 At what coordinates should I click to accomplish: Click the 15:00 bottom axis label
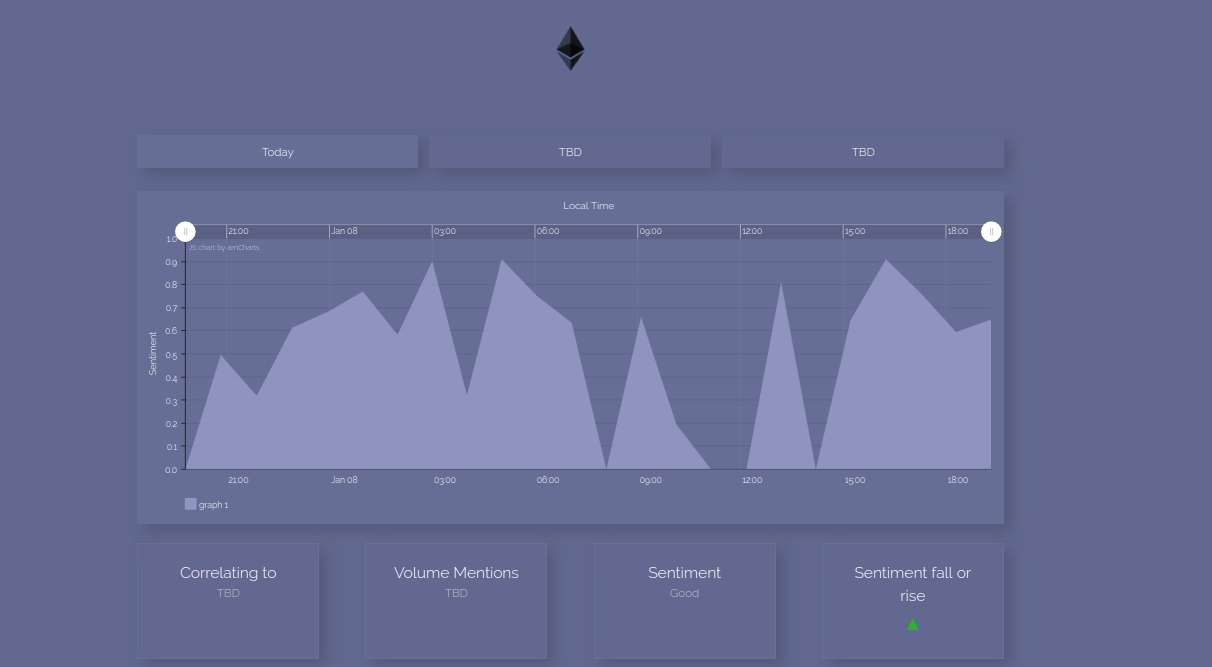click(x=855, y=480)
